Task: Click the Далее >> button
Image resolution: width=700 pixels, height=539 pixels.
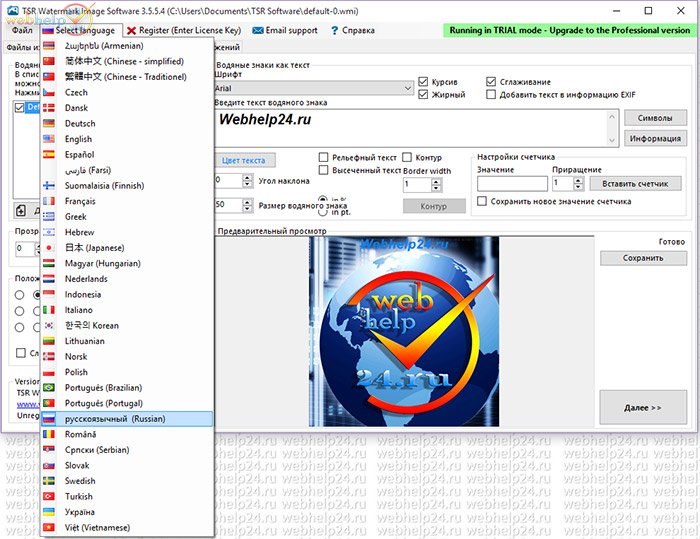Action: (643, 407)
